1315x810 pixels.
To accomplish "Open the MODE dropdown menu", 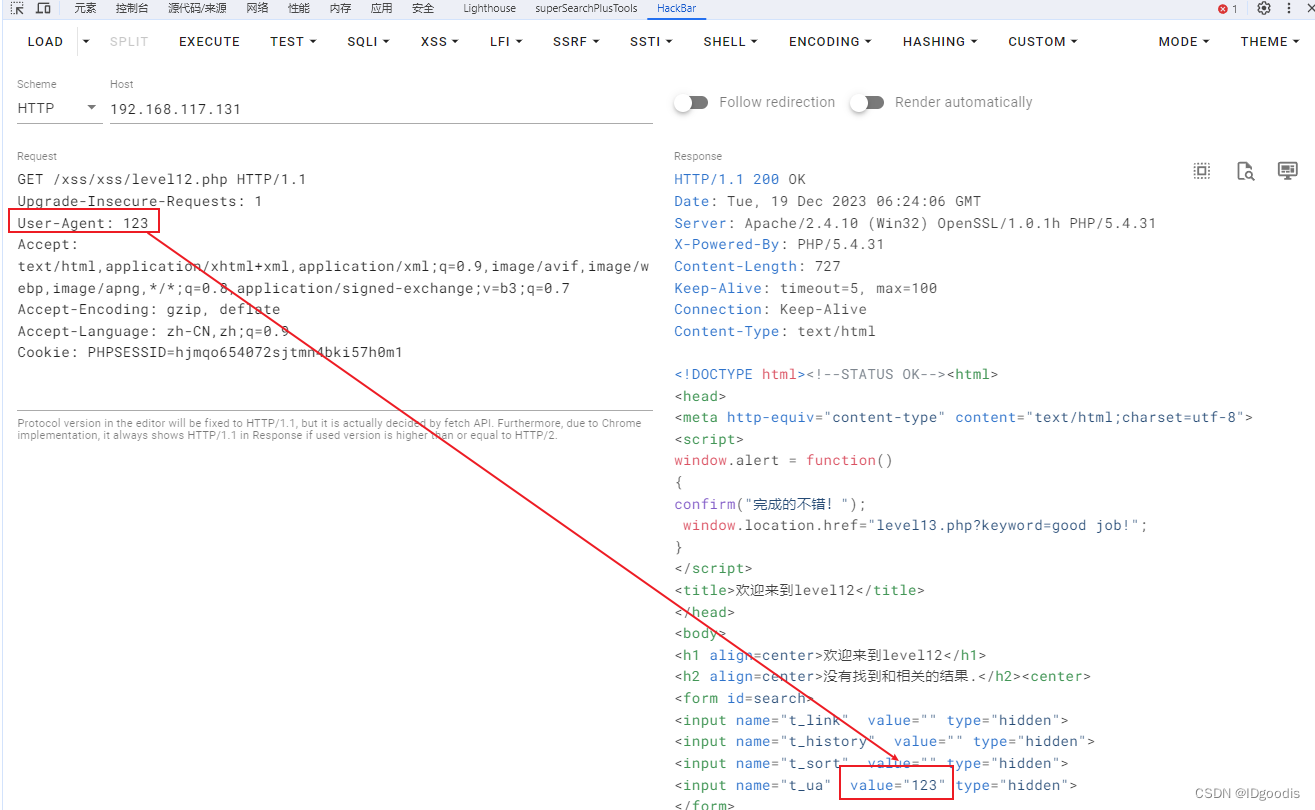I will (1184, 42).
